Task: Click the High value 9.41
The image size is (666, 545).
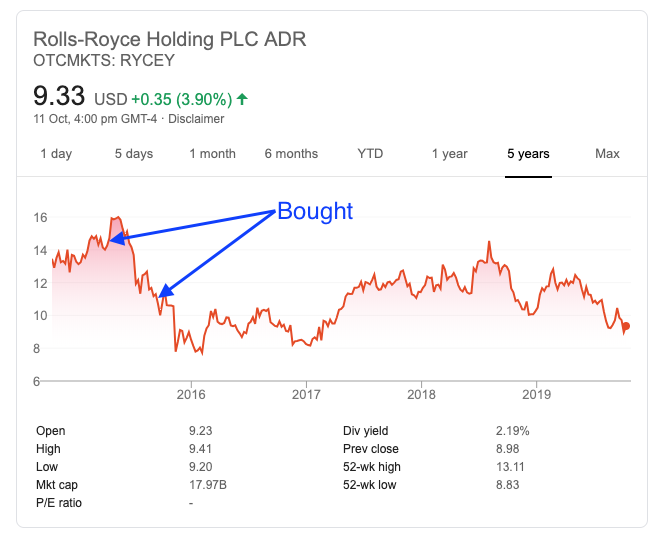Action: [200, 449]
